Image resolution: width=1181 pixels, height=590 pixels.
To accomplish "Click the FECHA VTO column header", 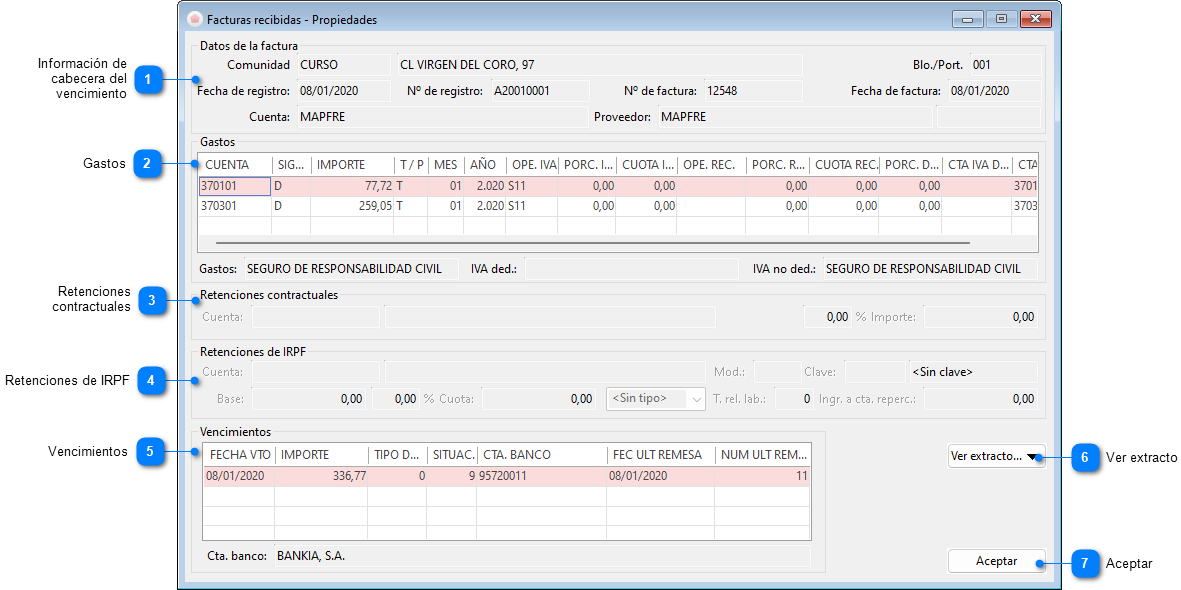I will [x=239, y=455].
